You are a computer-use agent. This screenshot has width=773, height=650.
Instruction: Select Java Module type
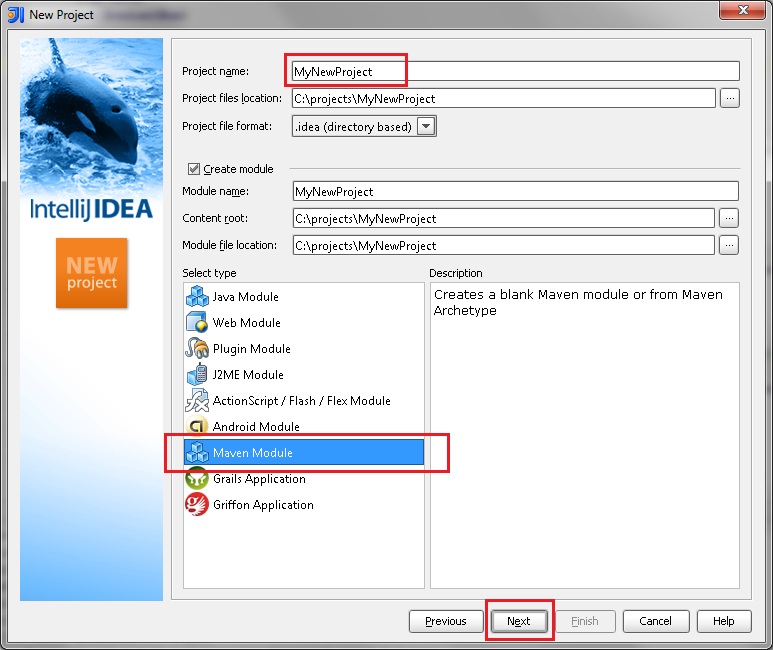(x=304, y=296)
